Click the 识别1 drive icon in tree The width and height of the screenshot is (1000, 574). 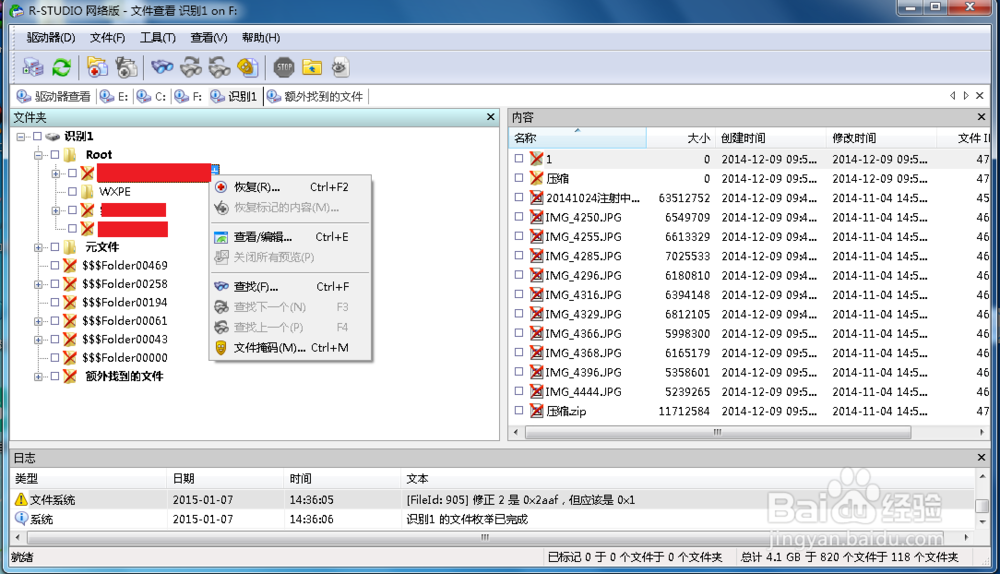click(x=53, y=136)
